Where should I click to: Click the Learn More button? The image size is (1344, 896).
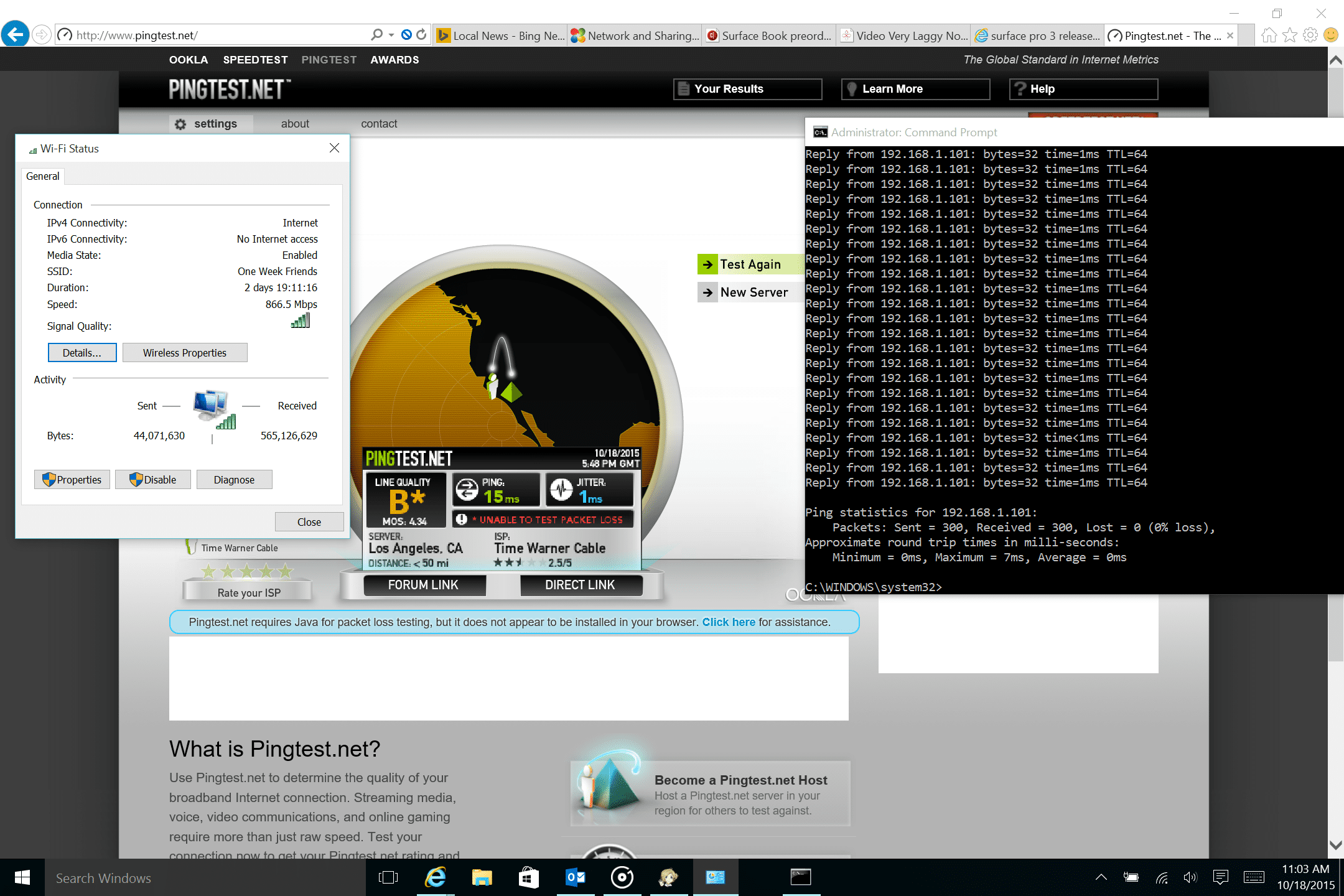915,89
